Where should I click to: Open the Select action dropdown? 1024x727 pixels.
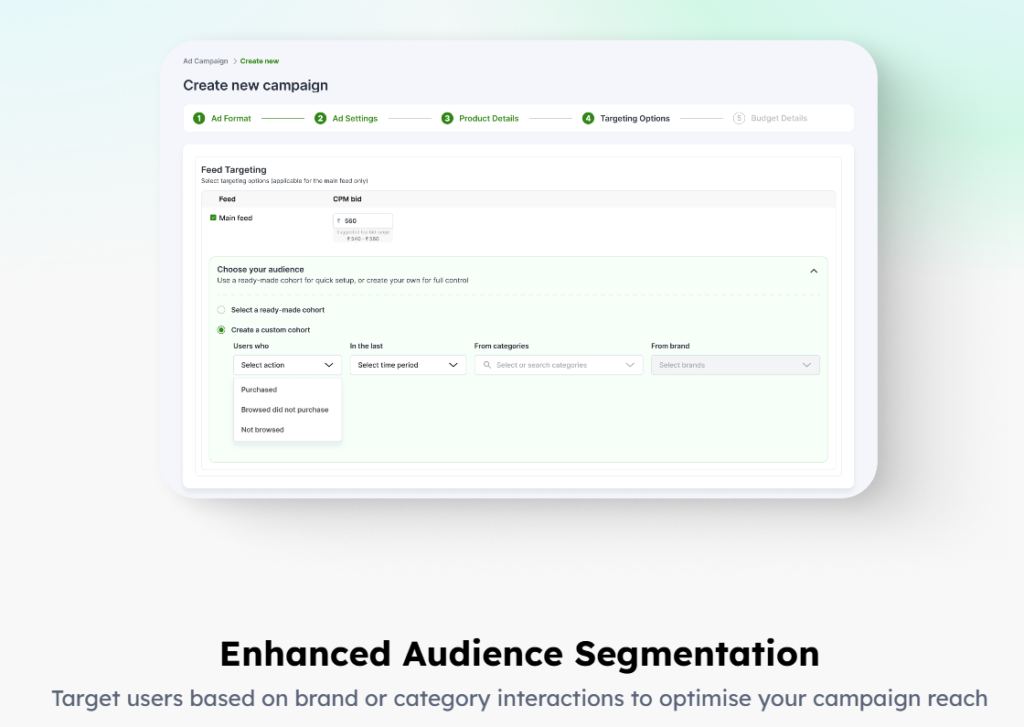287,366
